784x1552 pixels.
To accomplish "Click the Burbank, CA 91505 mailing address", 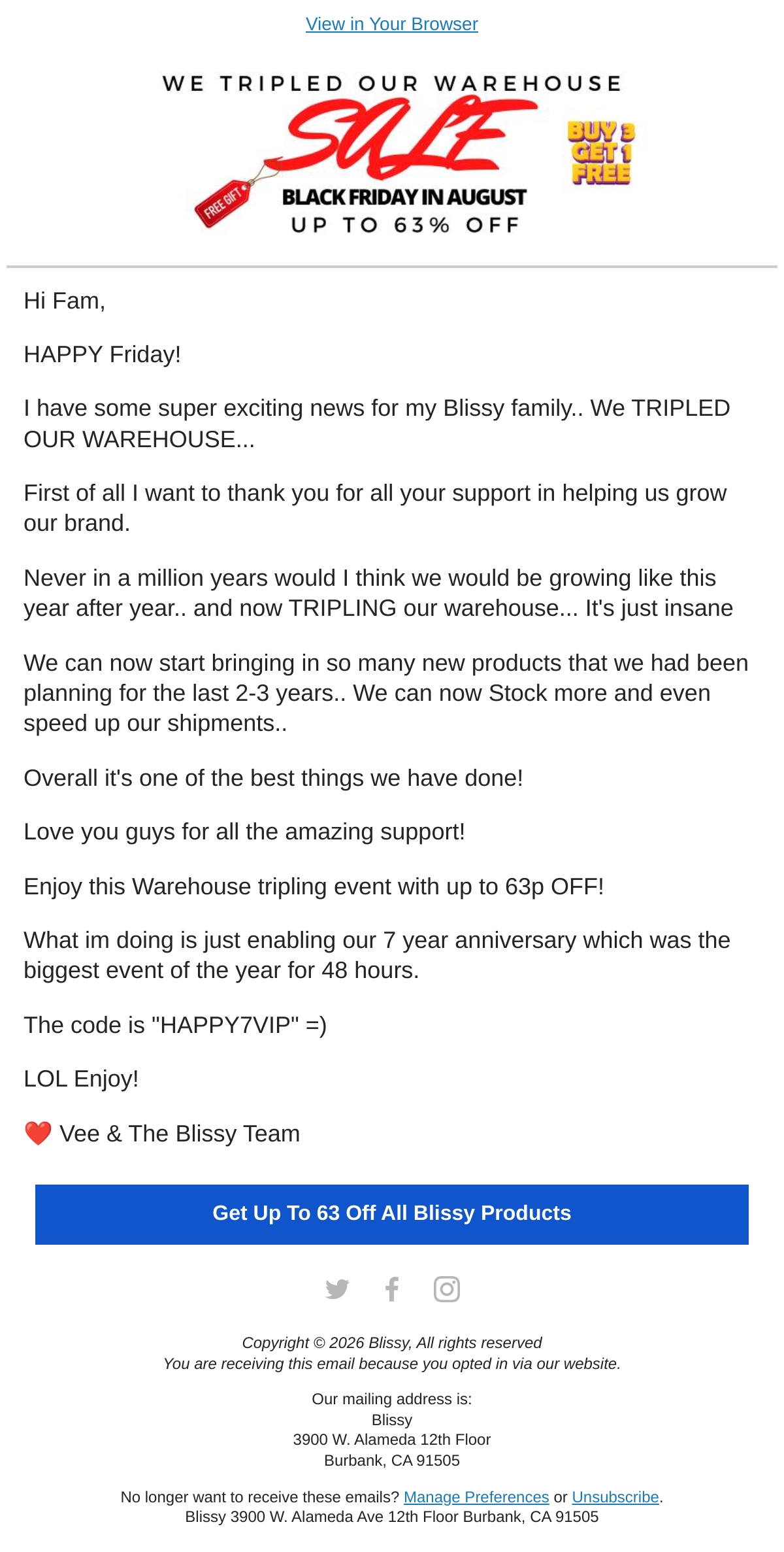I will click(x=392, y=1460).
